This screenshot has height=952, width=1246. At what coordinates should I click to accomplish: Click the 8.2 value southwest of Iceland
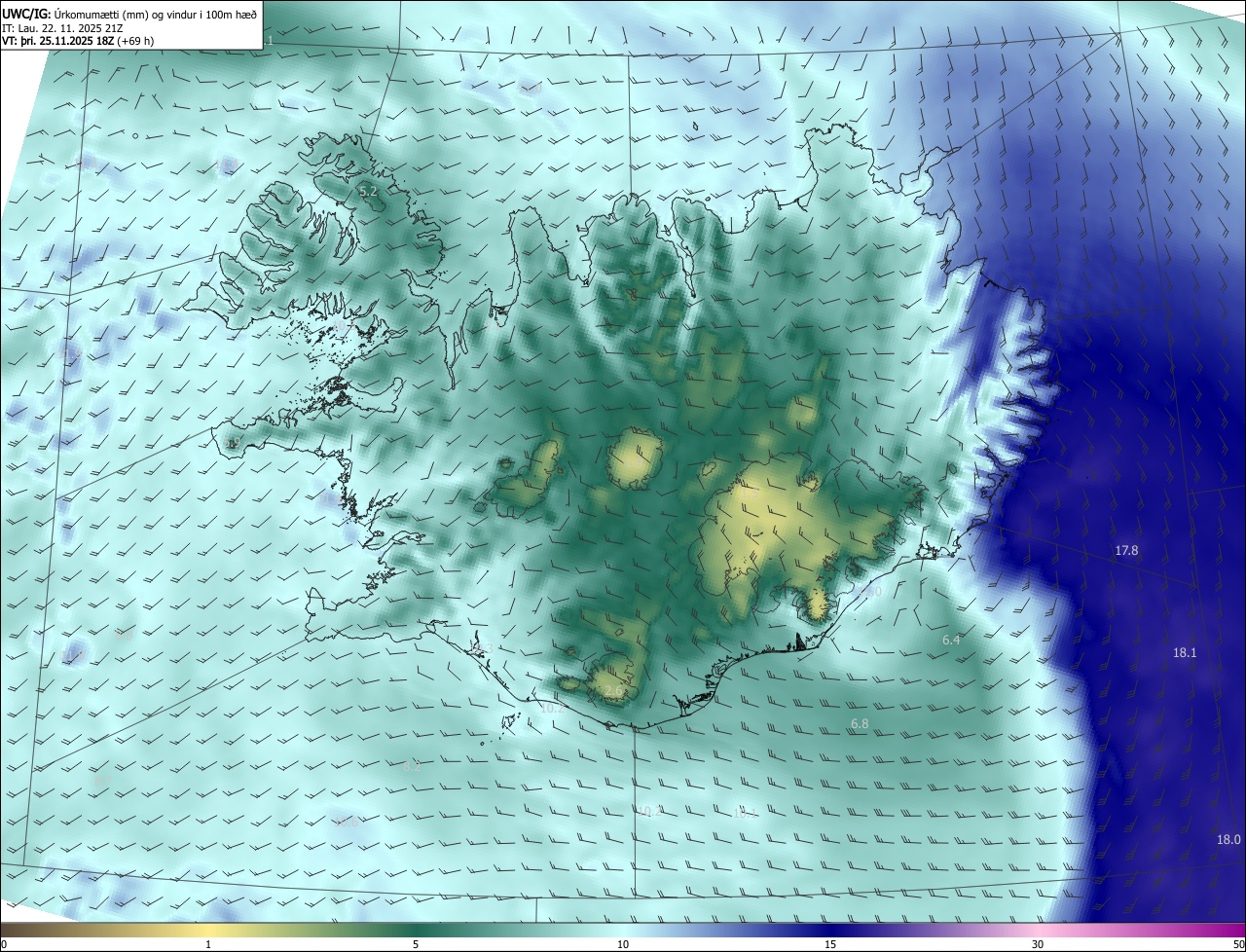click(412, 767)
